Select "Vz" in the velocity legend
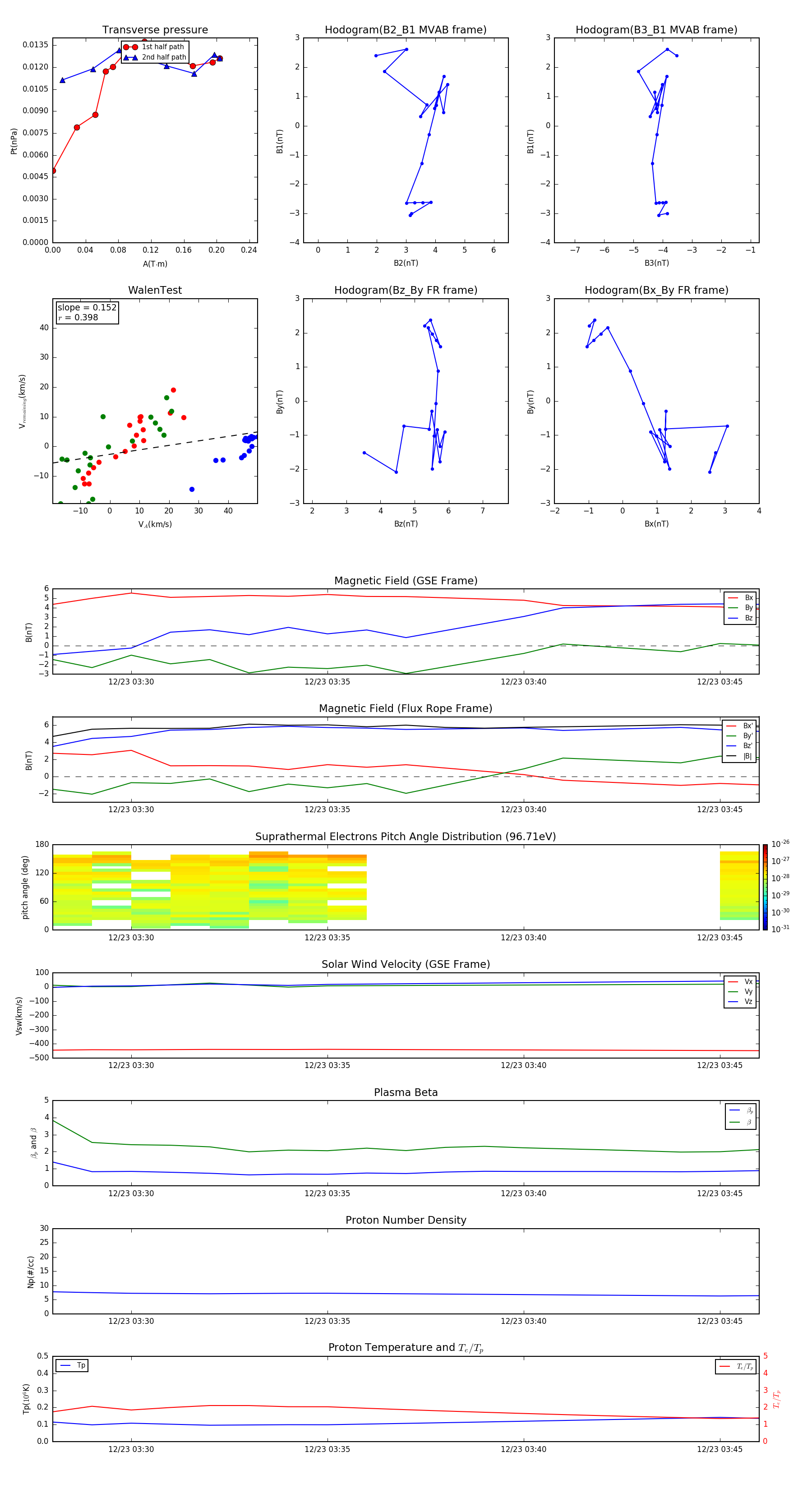The width and height of the screenshot is (812, 1489). 740,1002
